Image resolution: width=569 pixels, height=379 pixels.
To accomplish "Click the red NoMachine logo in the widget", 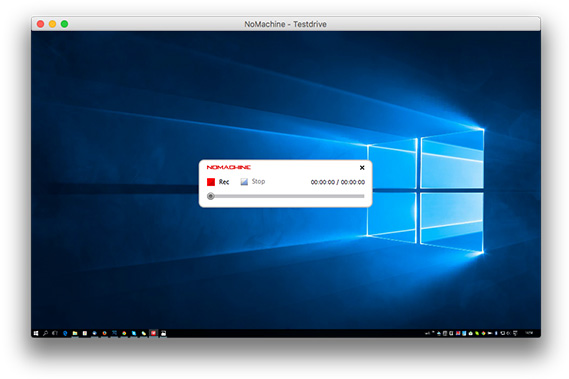I will (x=229, y=167).
